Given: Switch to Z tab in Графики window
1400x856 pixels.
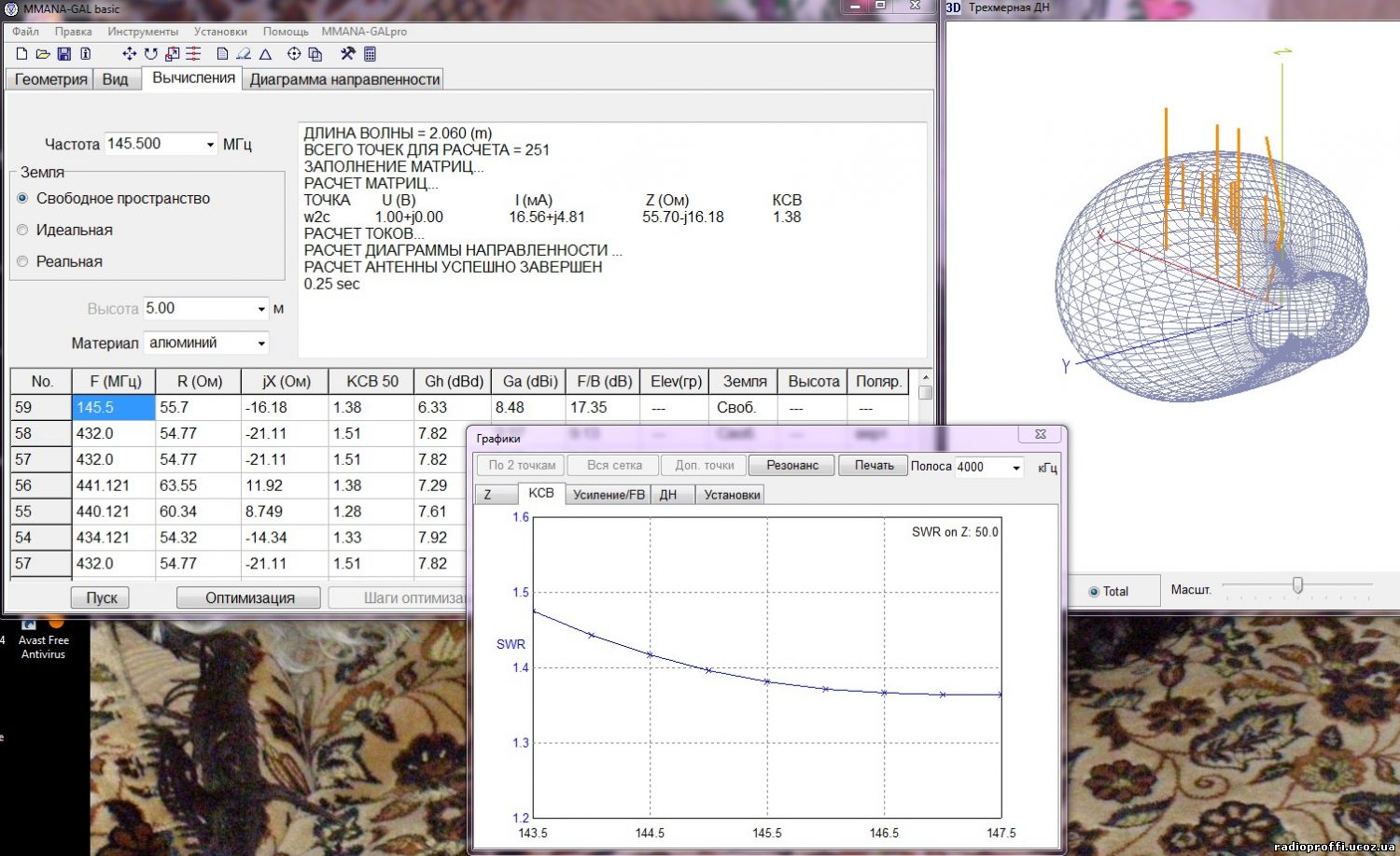Looking at the screenshot, I should (496, 495).
